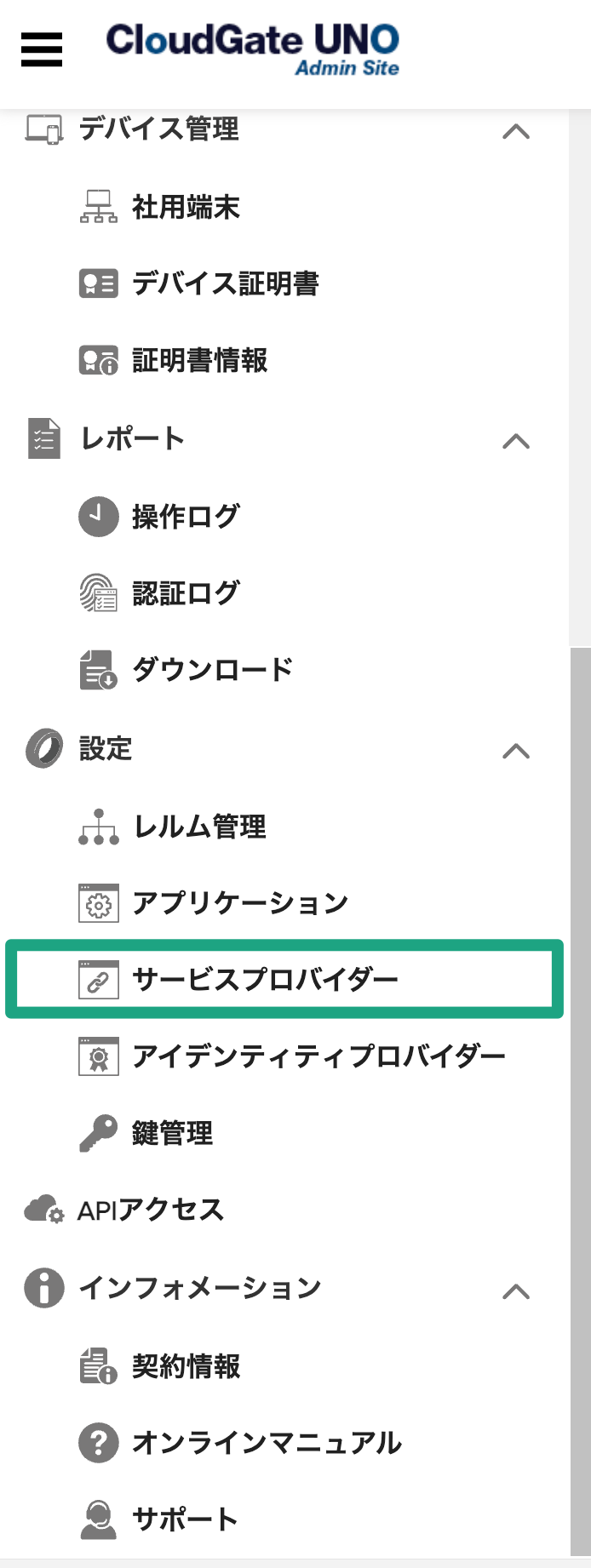Click the online manual question mark icon
The width and height of the screenshot is (591, 1568).
[99, 1443]
